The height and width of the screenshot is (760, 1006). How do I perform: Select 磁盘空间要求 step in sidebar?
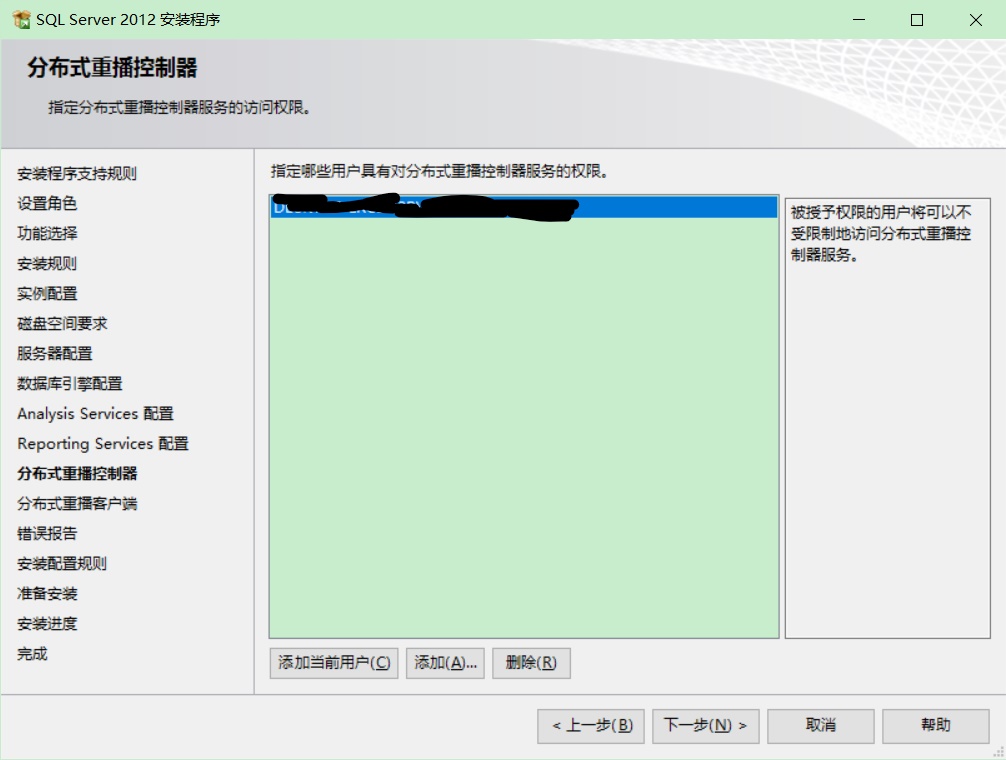pos(62,323)
